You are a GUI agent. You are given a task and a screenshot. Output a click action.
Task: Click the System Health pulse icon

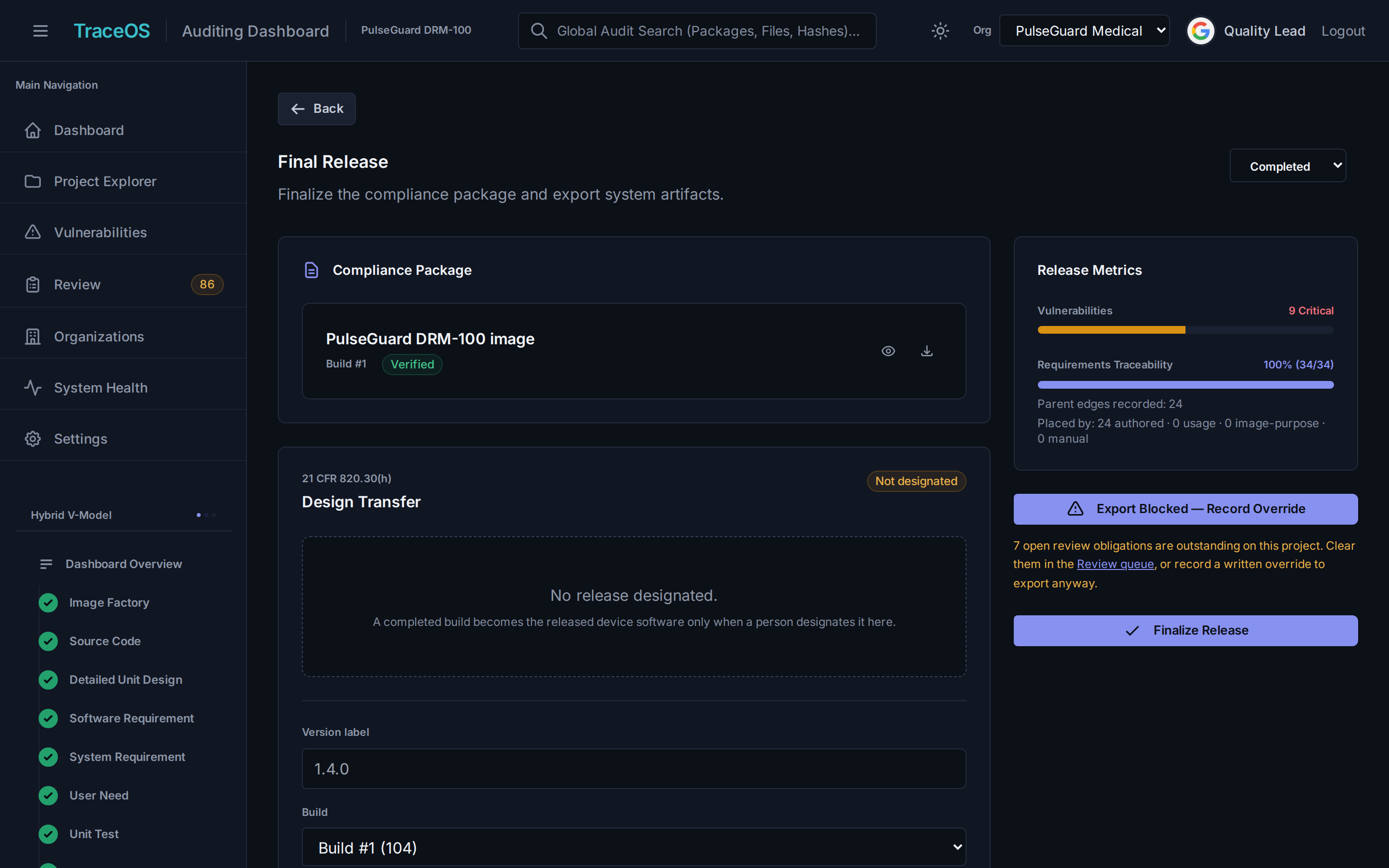[x=33, y=388]
